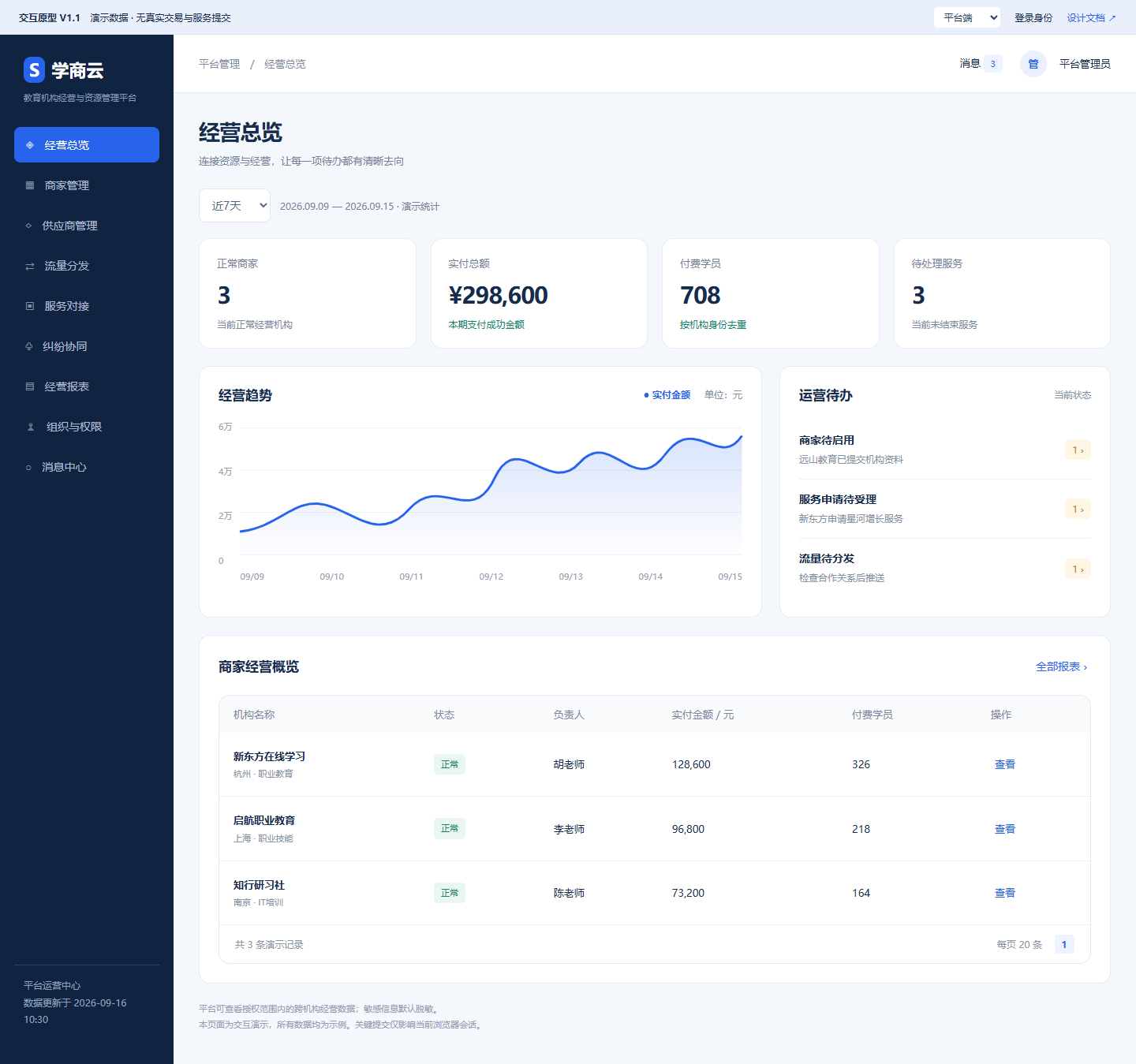Viewport: 1136px width, 1064px height.
Task: Select 服务对接 in the sidebar
Action: tap(87, 306)
